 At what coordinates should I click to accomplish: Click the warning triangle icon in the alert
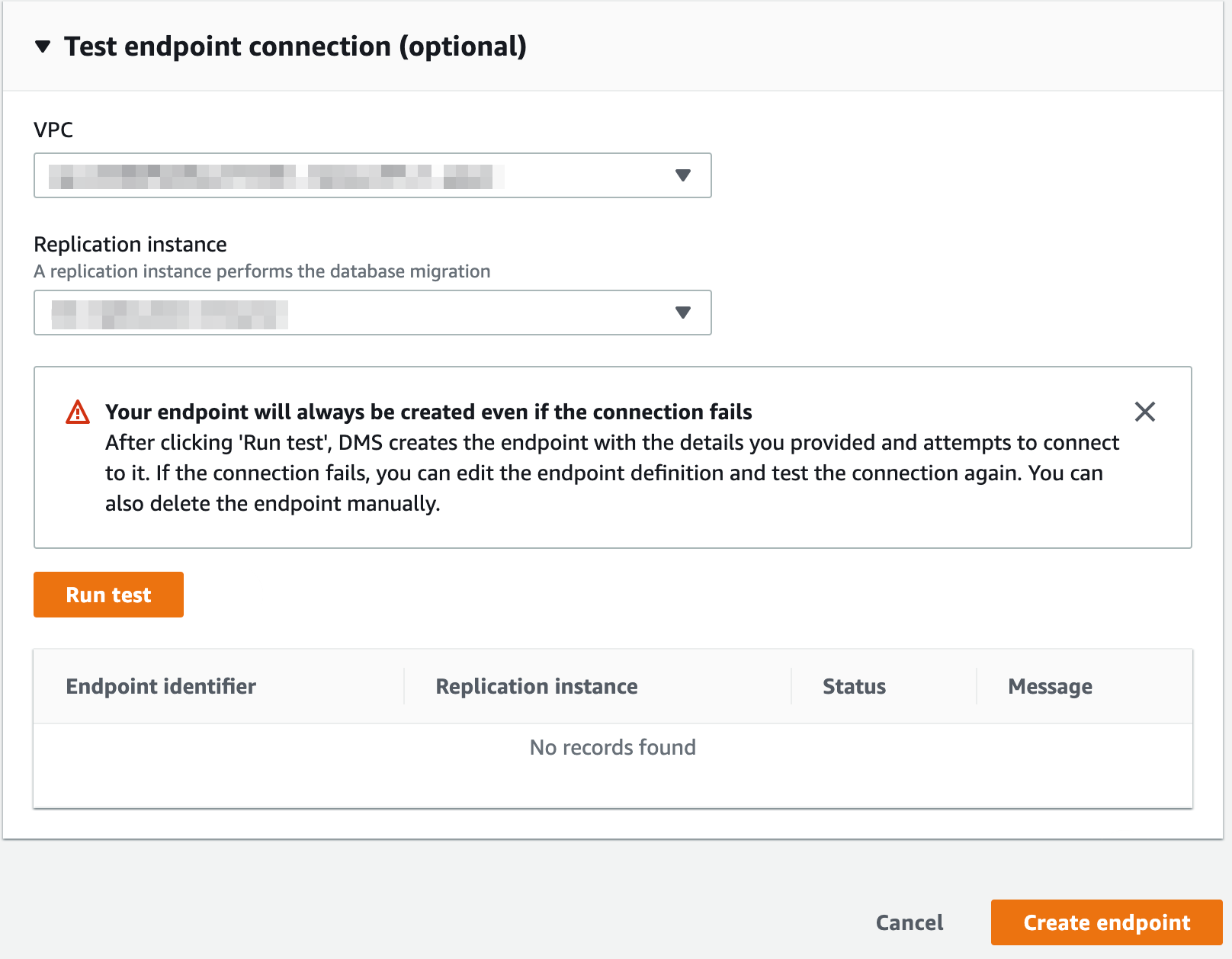pos(76,412)
